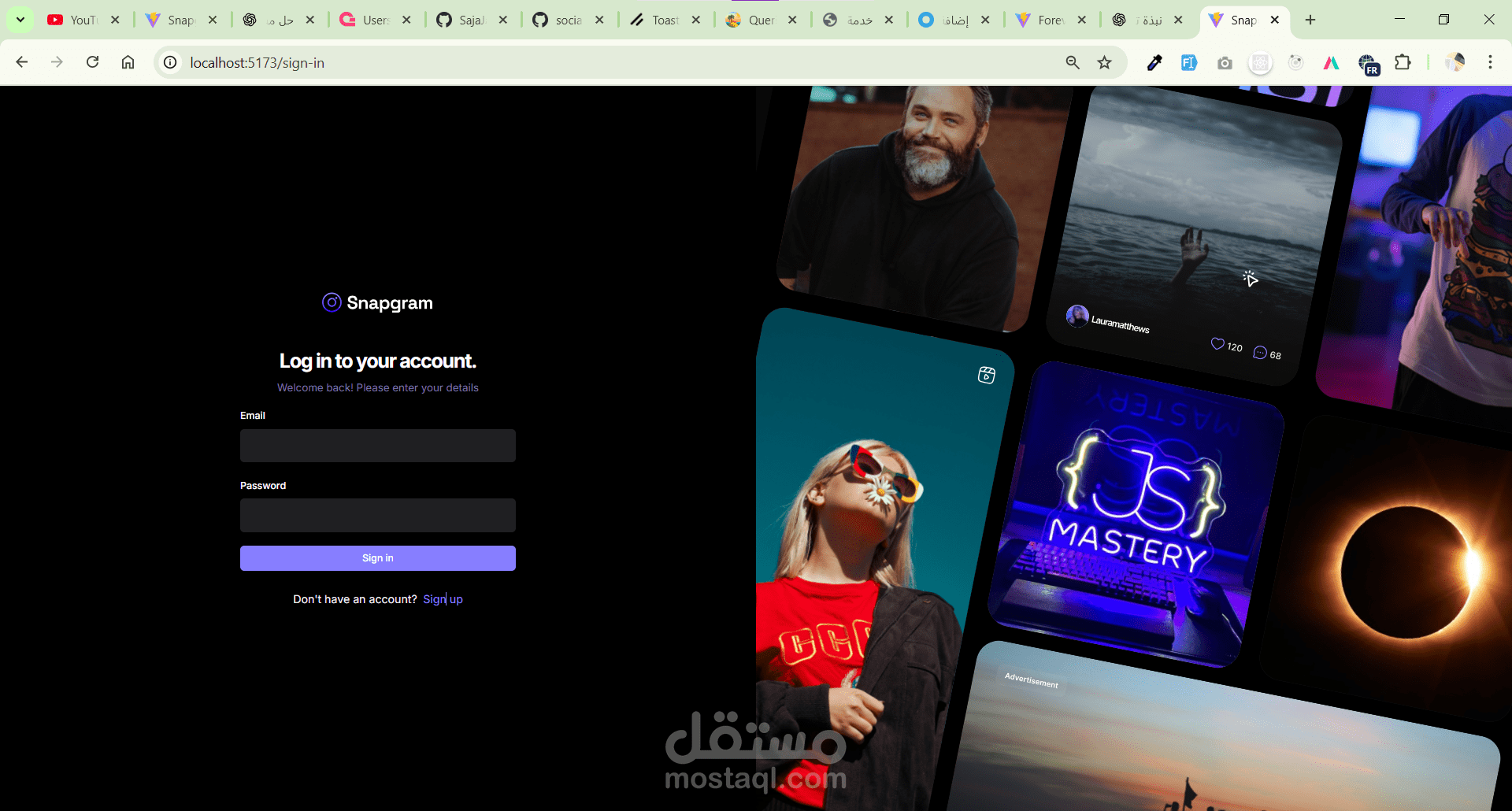Click the camera screenshot extension icon
Screen dimensions: 1512x811
pos(1225,62)
